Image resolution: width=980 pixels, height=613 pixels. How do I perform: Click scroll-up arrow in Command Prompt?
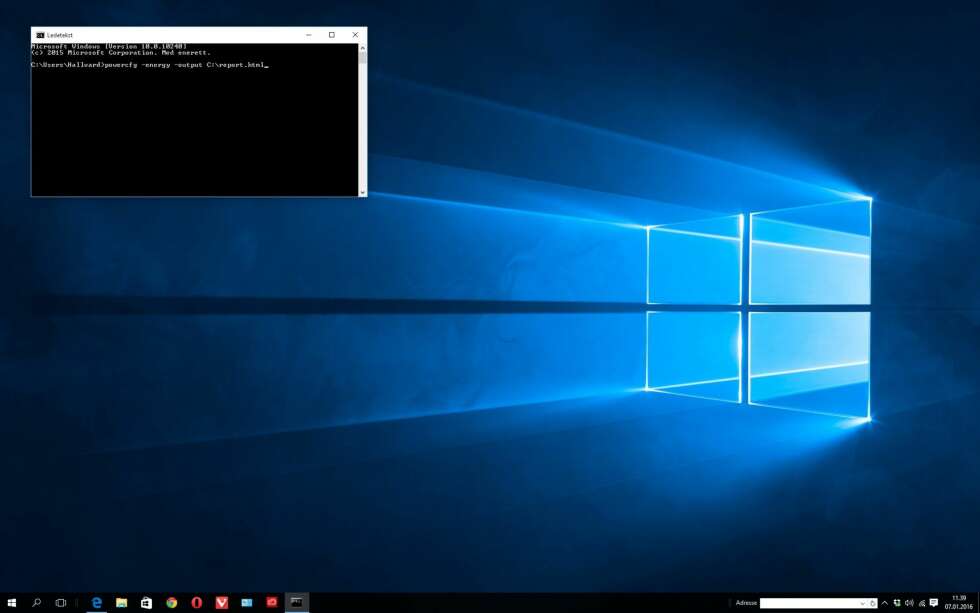[x=362, y=48]
